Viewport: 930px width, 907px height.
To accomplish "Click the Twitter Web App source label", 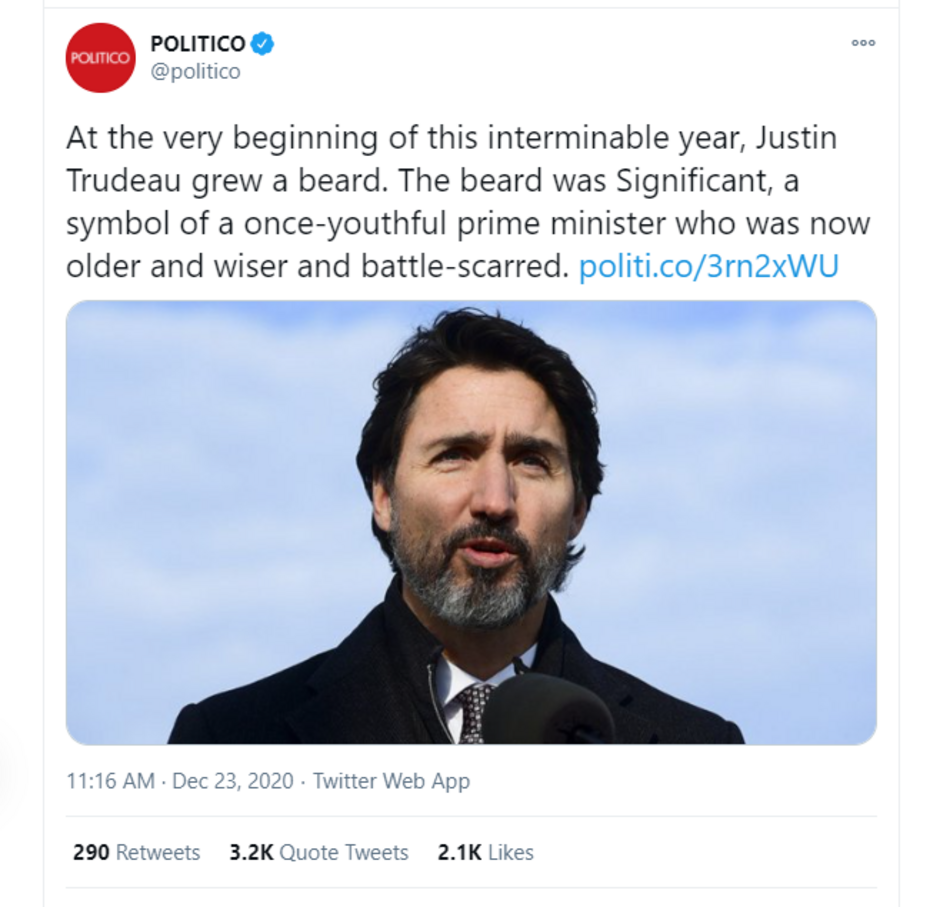I will [392, 782].
